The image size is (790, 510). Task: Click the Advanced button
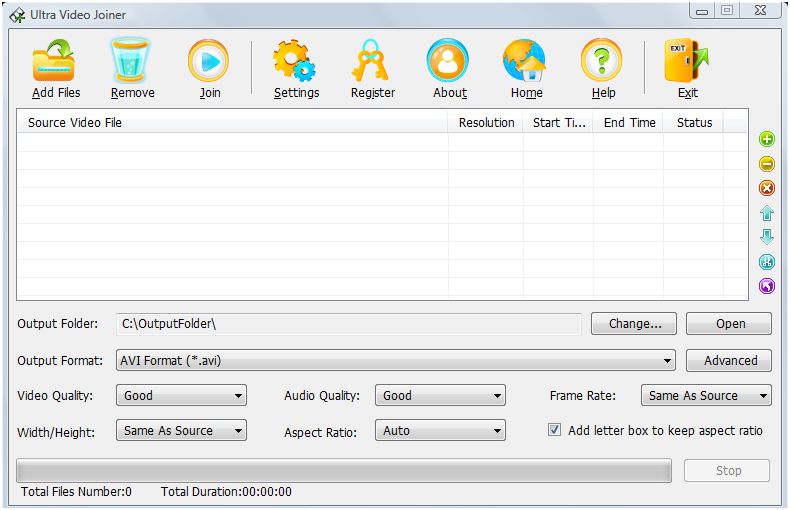[729, 360]
